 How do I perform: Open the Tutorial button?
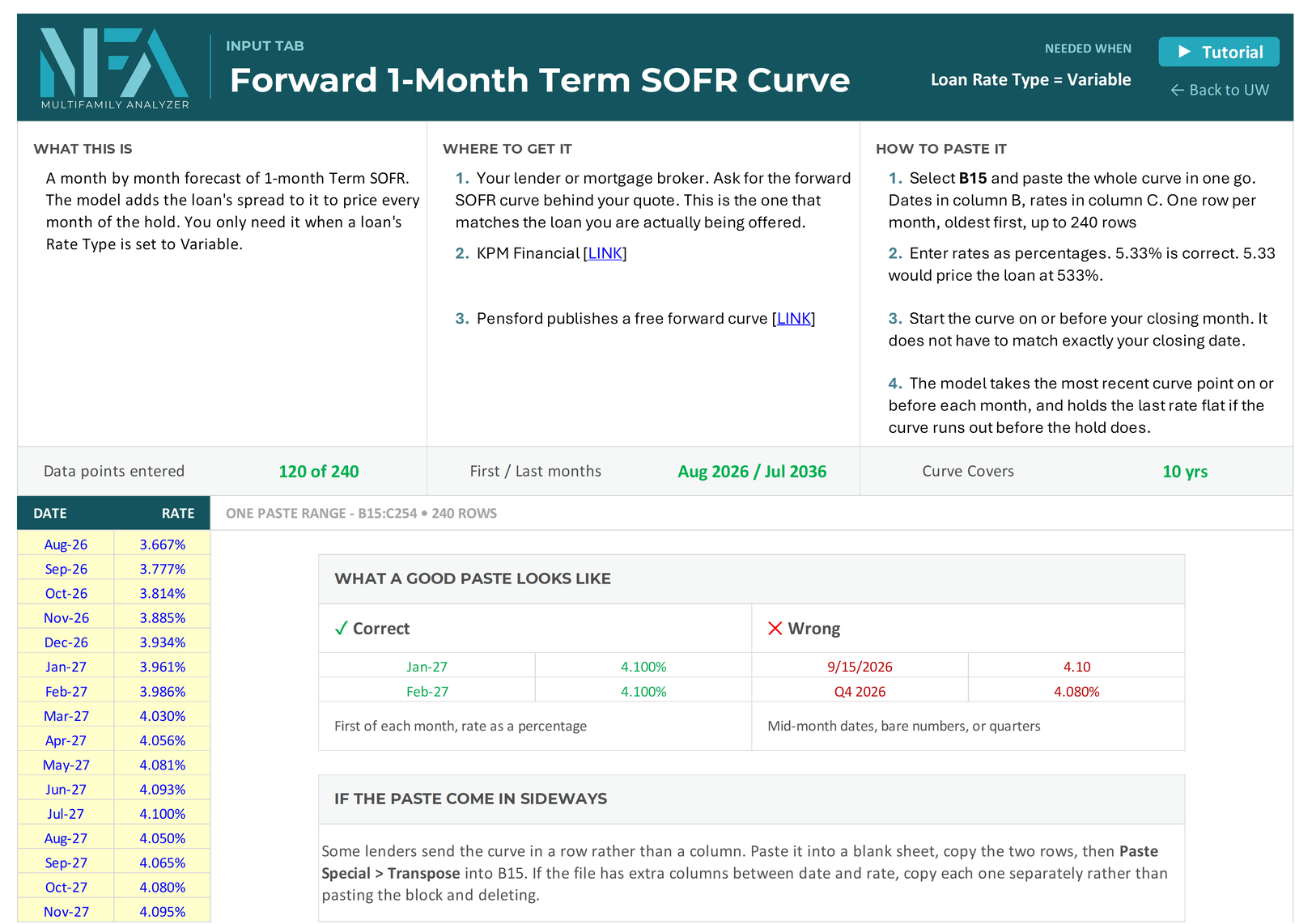[1218, 52]
